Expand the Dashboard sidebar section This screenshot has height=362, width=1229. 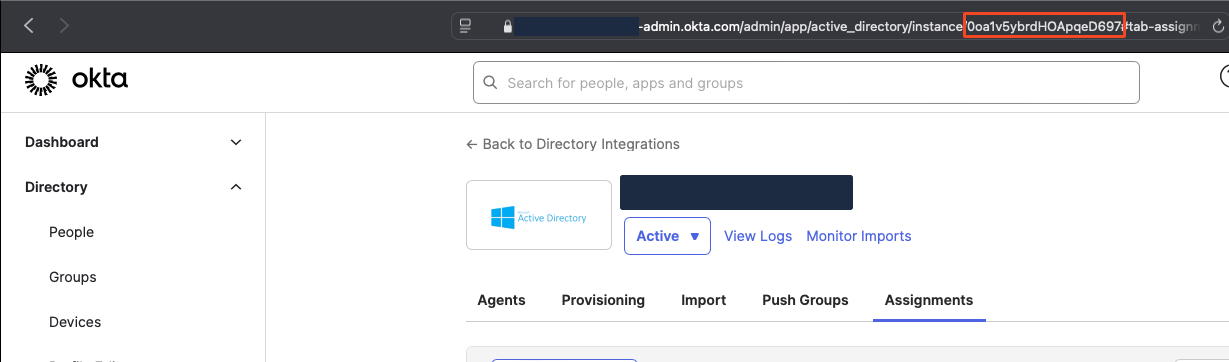(x=134, y=142)
